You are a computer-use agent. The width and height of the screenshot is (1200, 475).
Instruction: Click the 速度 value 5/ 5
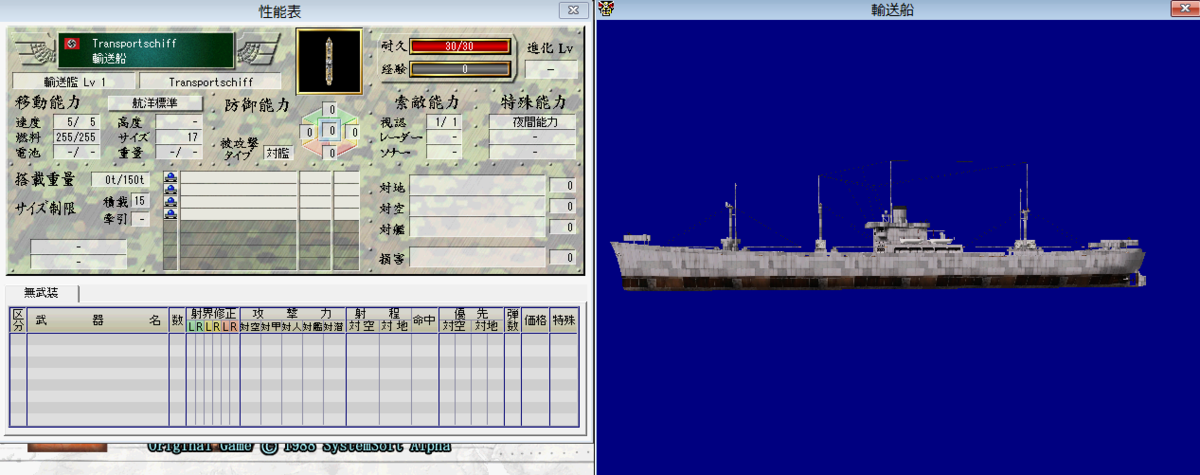coord(77,122)
